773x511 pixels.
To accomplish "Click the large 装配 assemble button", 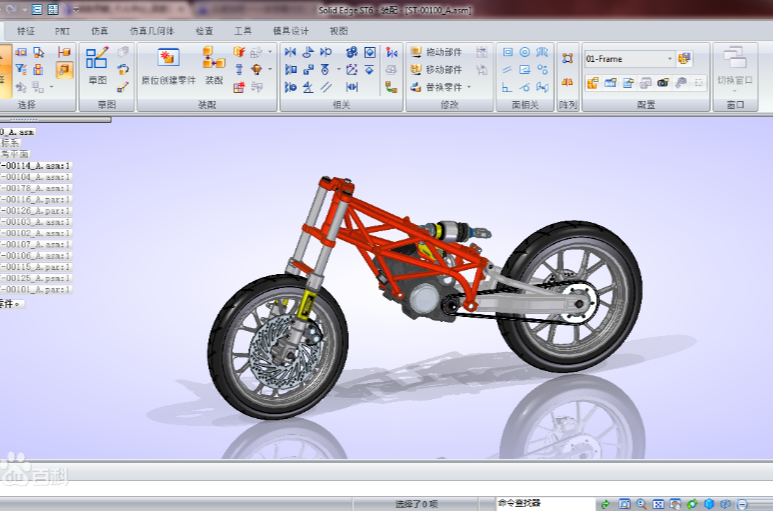I will pos(214,66).
